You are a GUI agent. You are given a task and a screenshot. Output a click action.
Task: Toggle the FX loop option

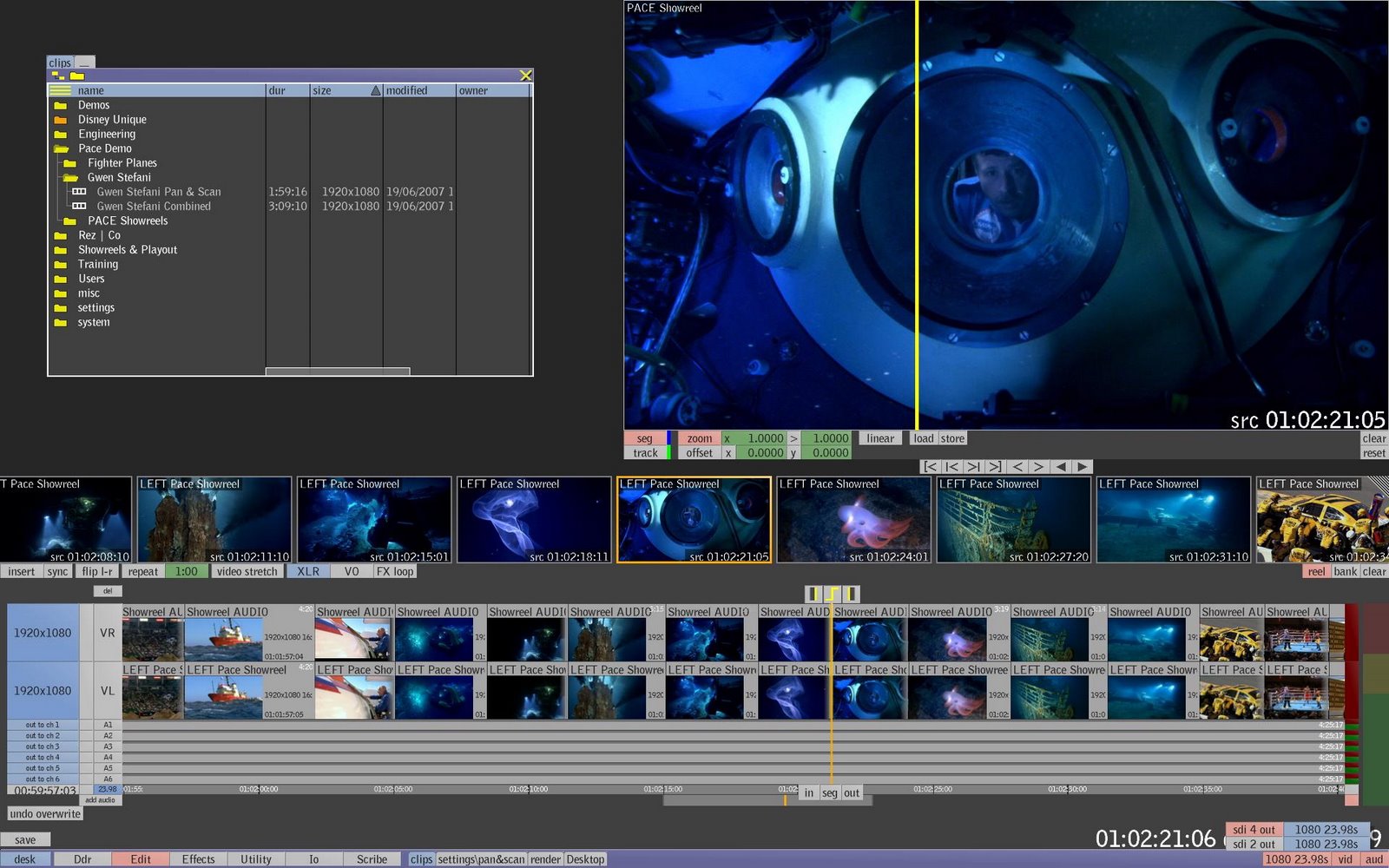click(395, 572)
